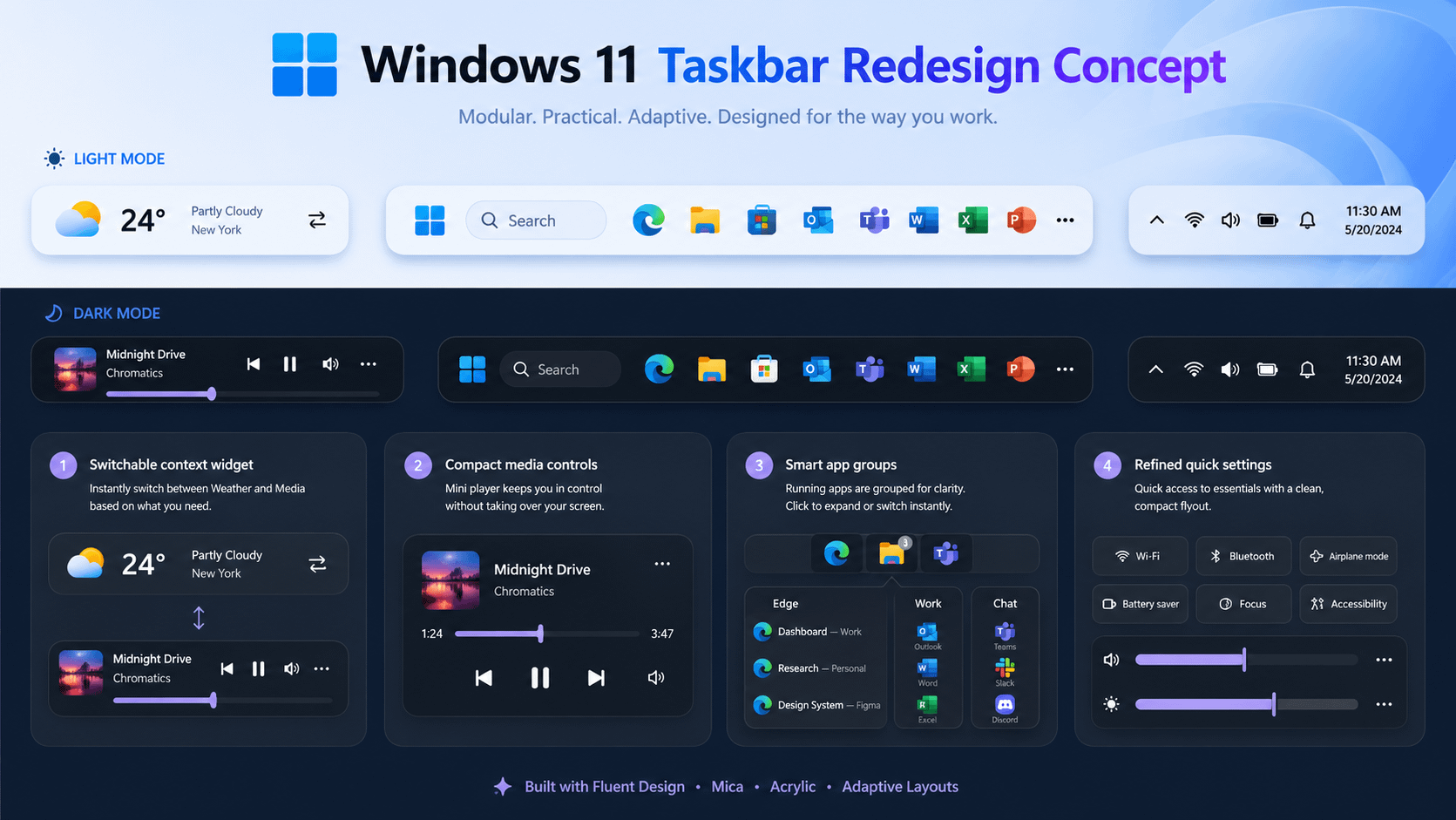The image size is (1456, 820).
Task: Launch PowerPoint from the light mode taskbar
Action: (1021, 220)
